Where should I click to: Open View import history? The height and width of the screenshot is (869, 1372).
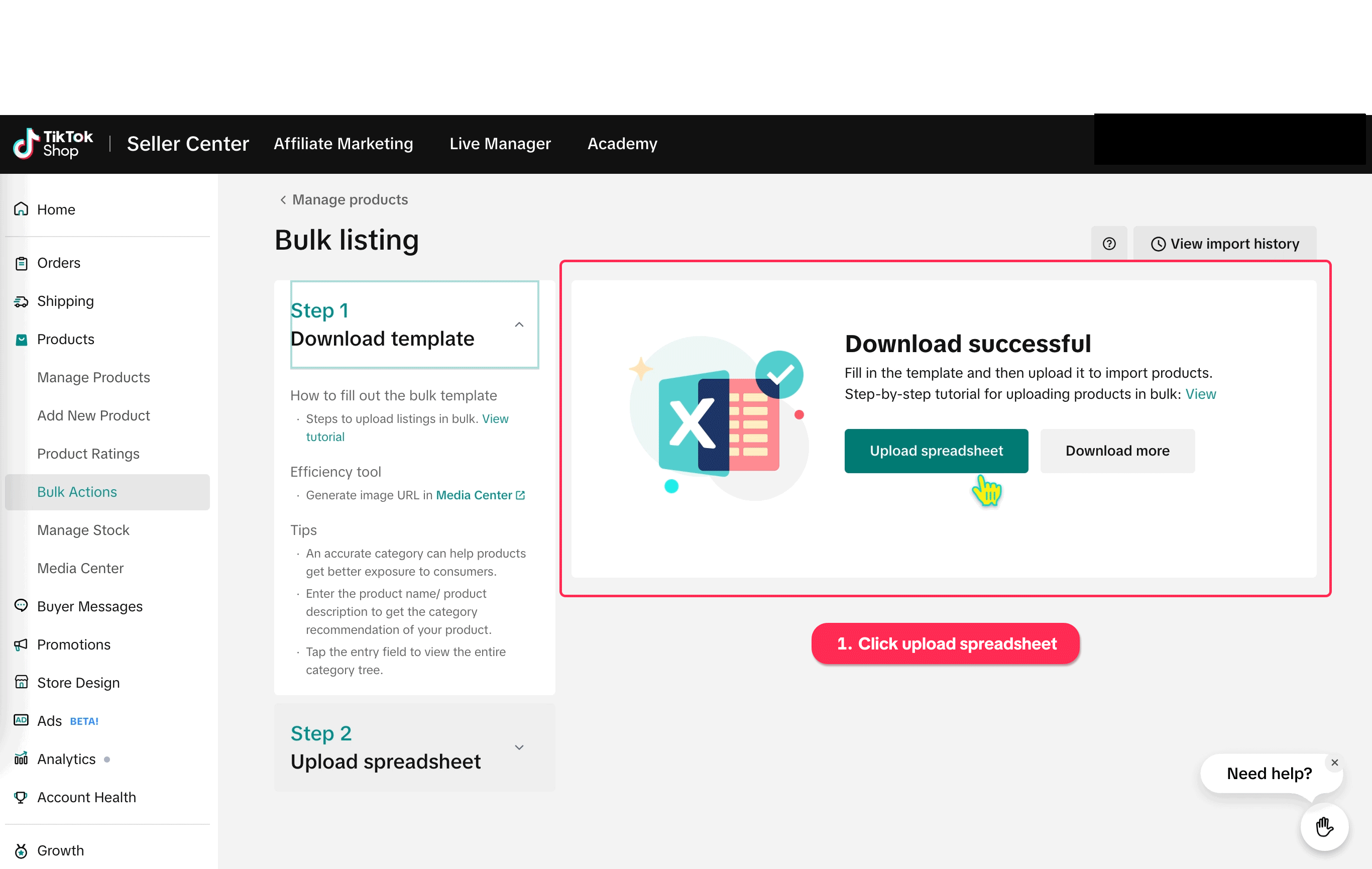pyautogui.click(x=1224, y=244)
